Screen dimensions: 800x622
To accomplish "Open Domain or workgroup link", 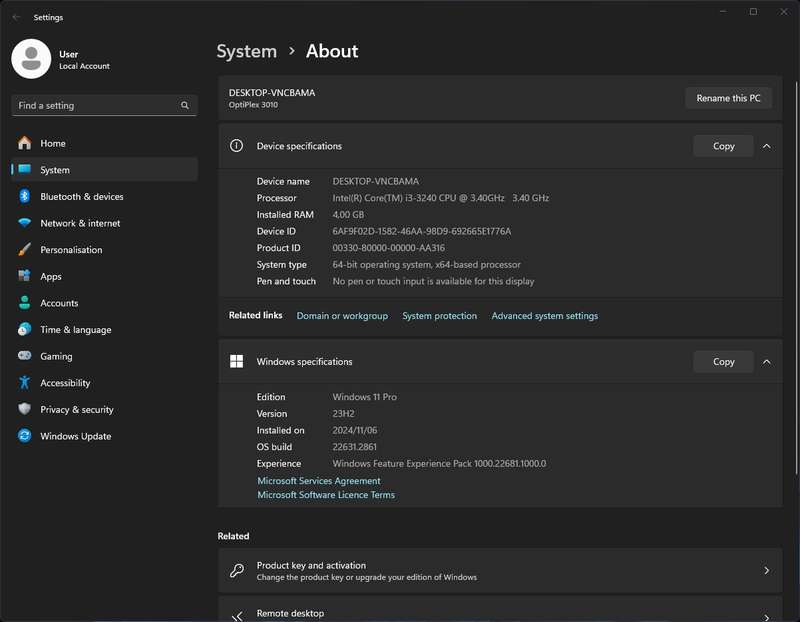I will click(342, 316).
